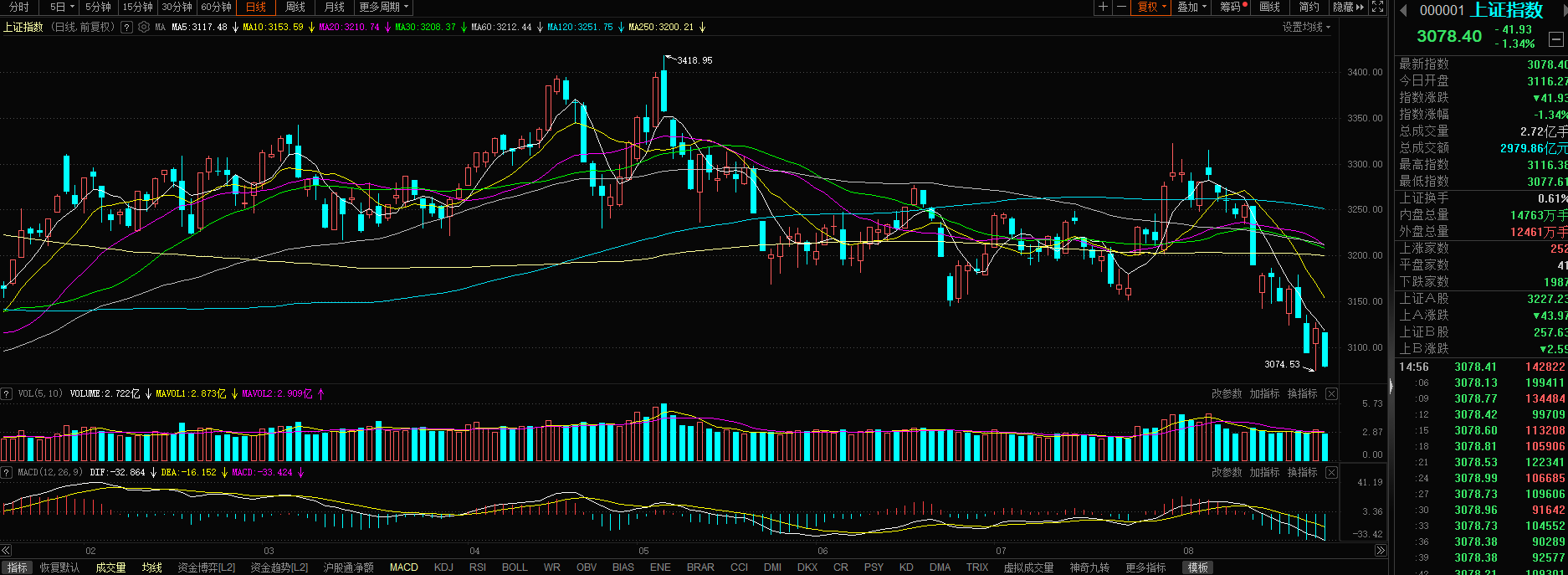
Task: Toggle the 筹码 chip distribution view
Action: point(1231,7)
